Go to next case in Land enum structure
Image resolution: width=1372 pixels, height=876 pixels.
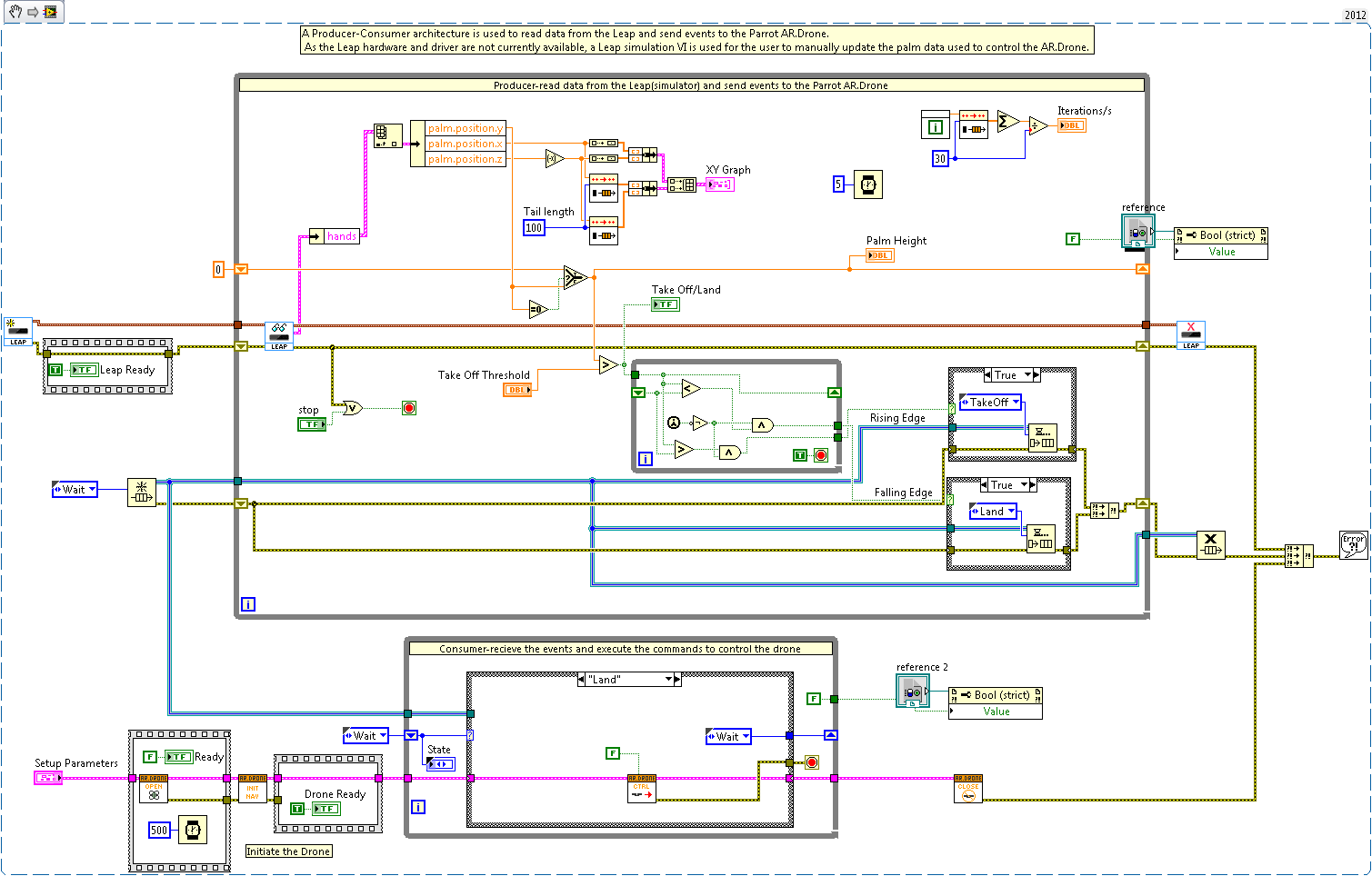pos(1033,485)
